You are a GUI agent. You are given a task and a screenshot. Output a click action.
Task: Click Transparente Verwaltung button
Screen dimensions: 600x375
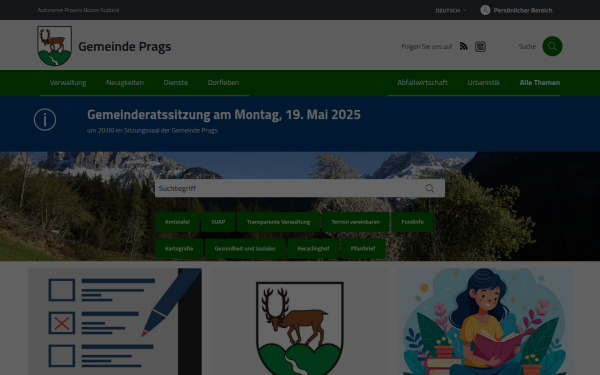[x=278, y=222]
